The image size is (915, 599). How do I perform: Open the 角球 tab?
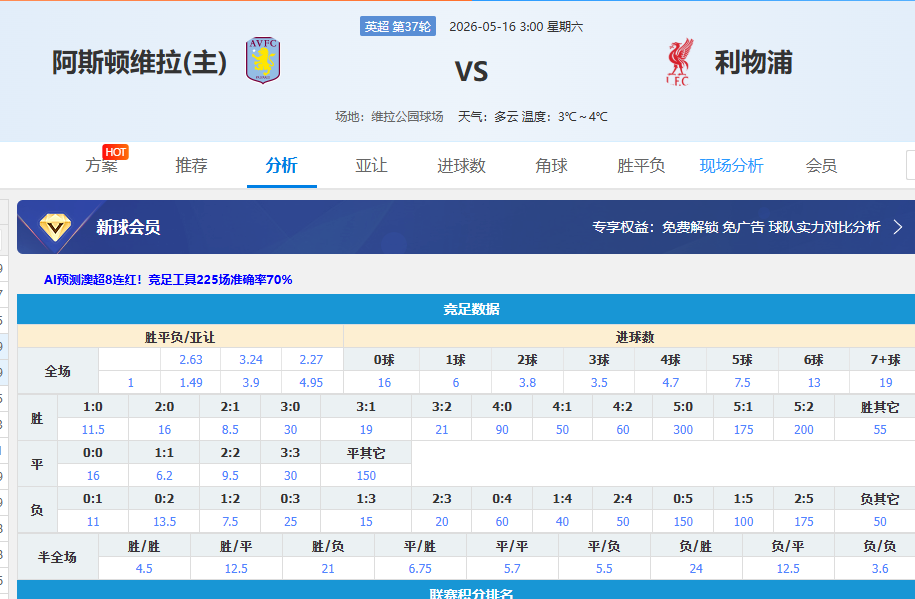(x=551, y=166)
